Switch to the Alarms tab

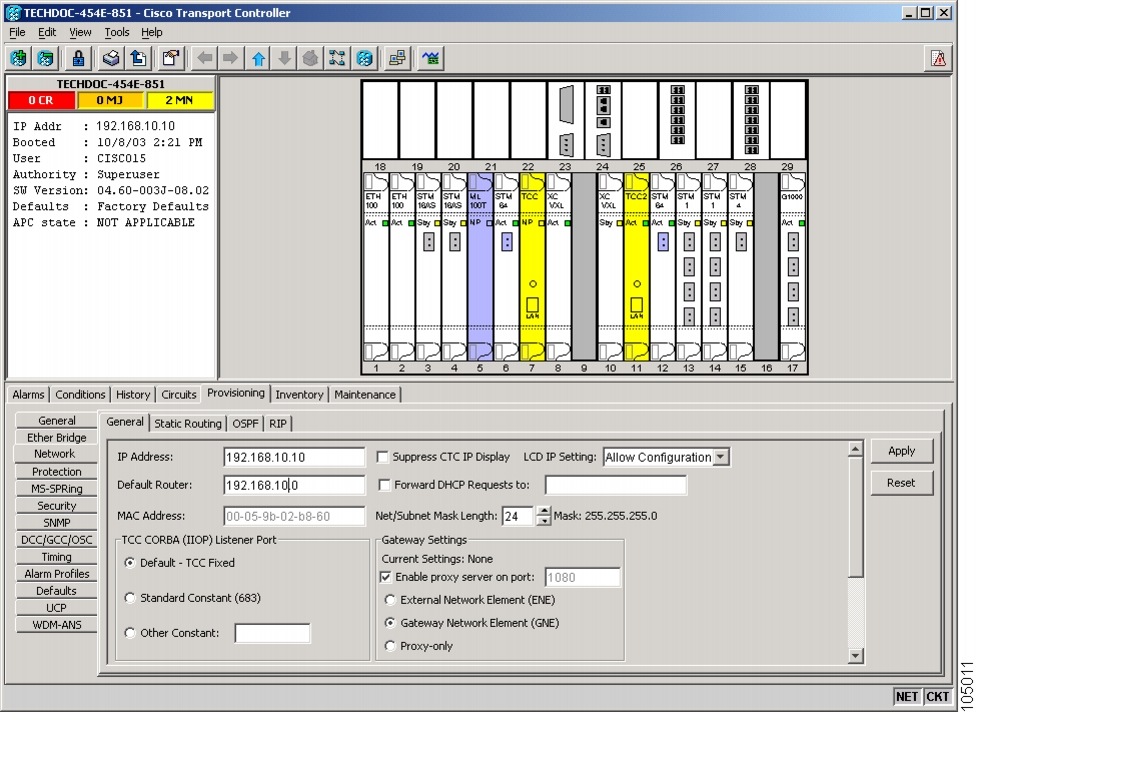pos(28,395)
